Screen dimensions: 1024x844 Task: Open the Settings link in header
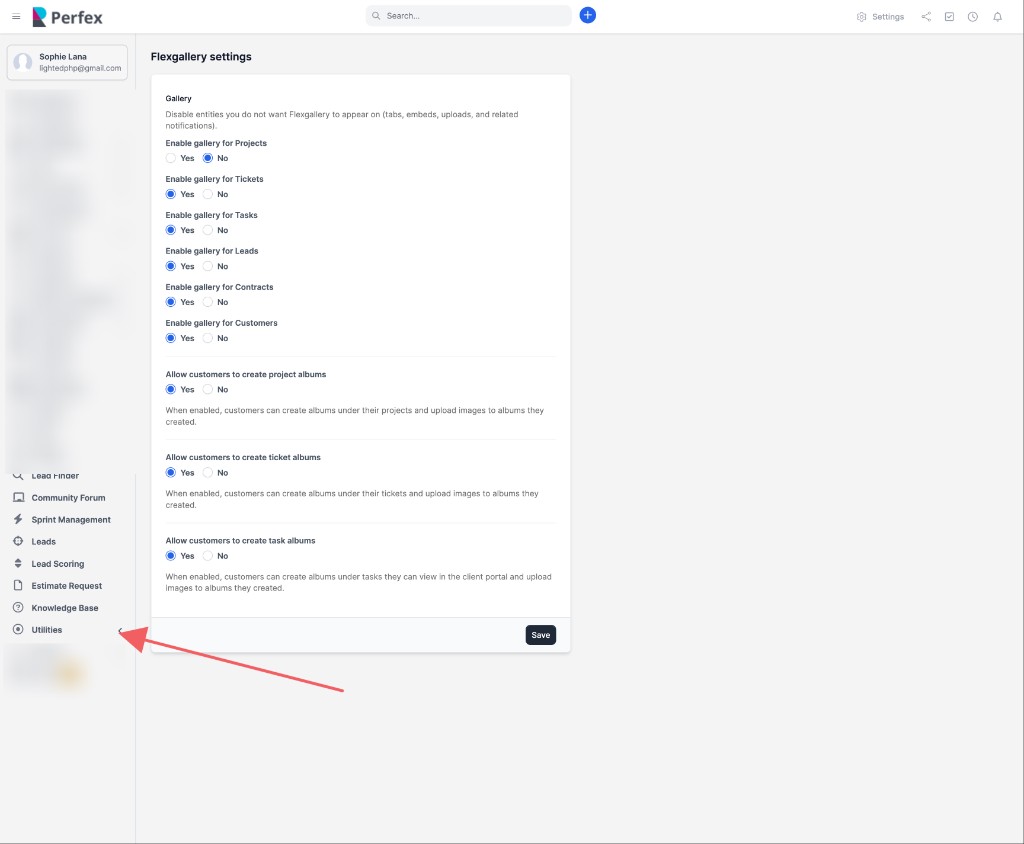click(x=880, y=17)
